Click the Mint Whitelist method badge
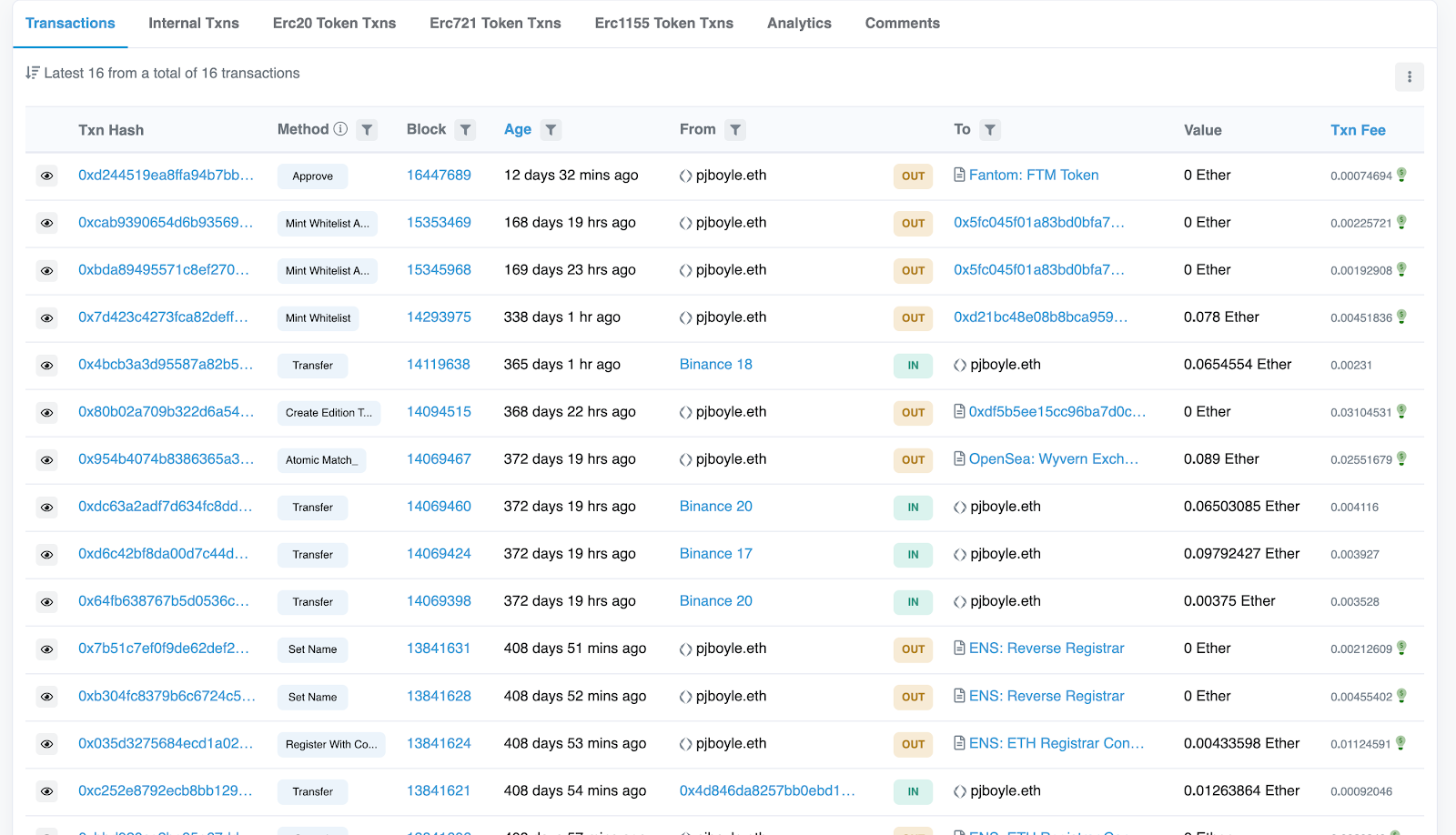The height and width of the screenshot is (835, 1456). (x=318, y=318)
